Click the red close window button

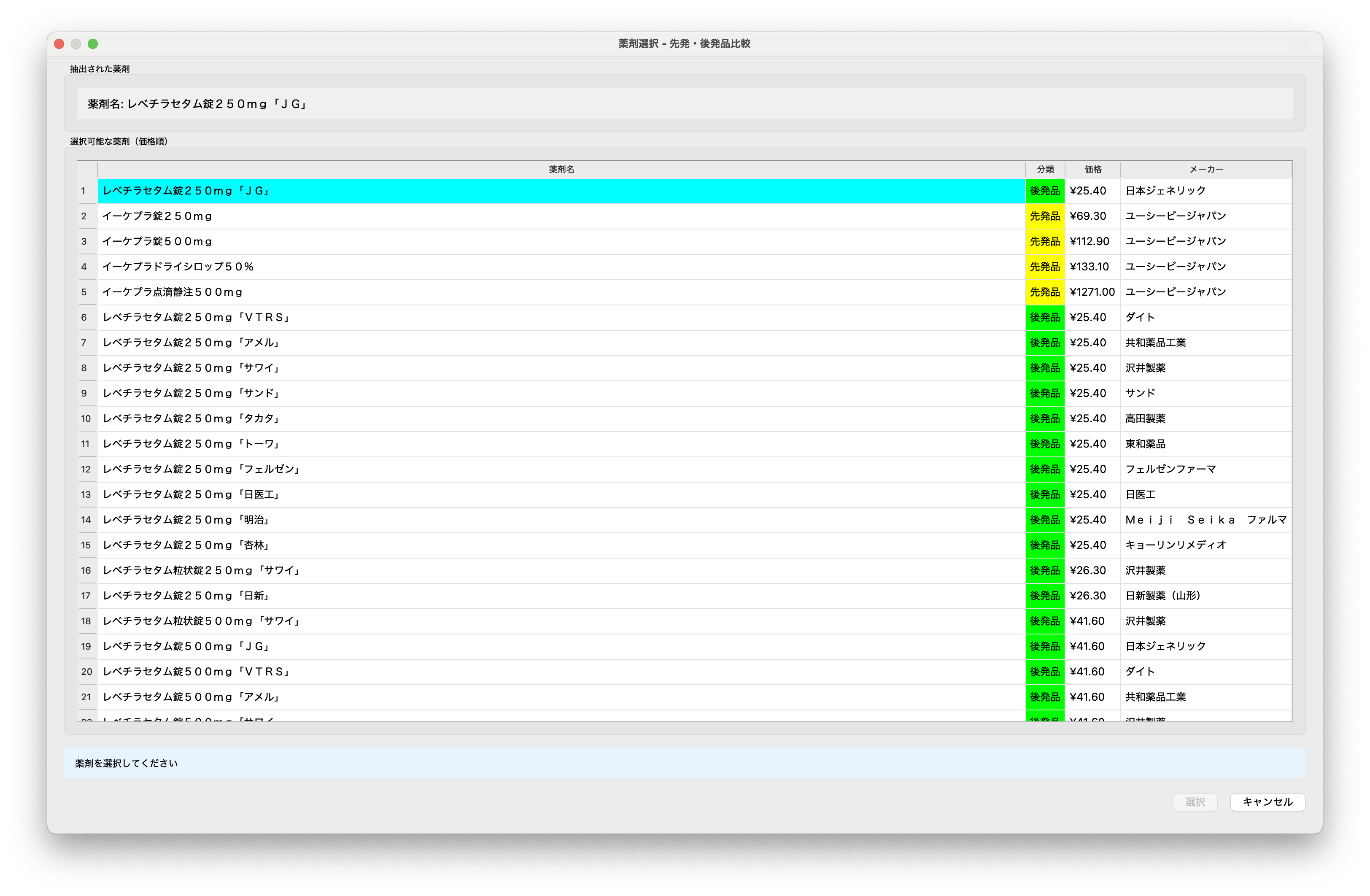[59, 44]
